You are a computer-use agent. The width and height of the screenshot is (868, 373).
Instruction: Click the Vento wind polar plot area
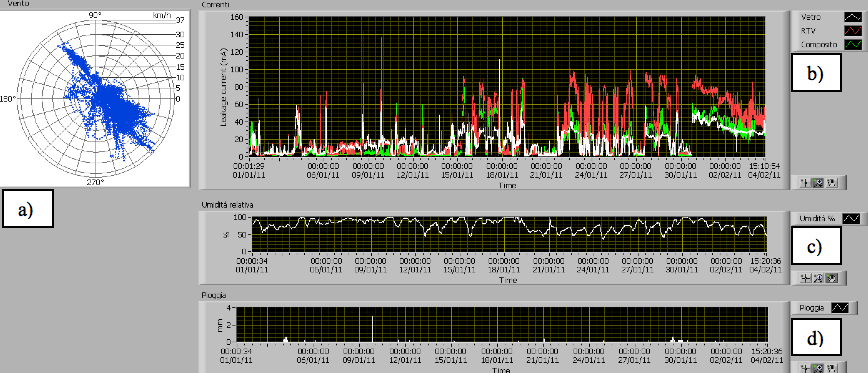pyautogui.click(x=95, y=99)
